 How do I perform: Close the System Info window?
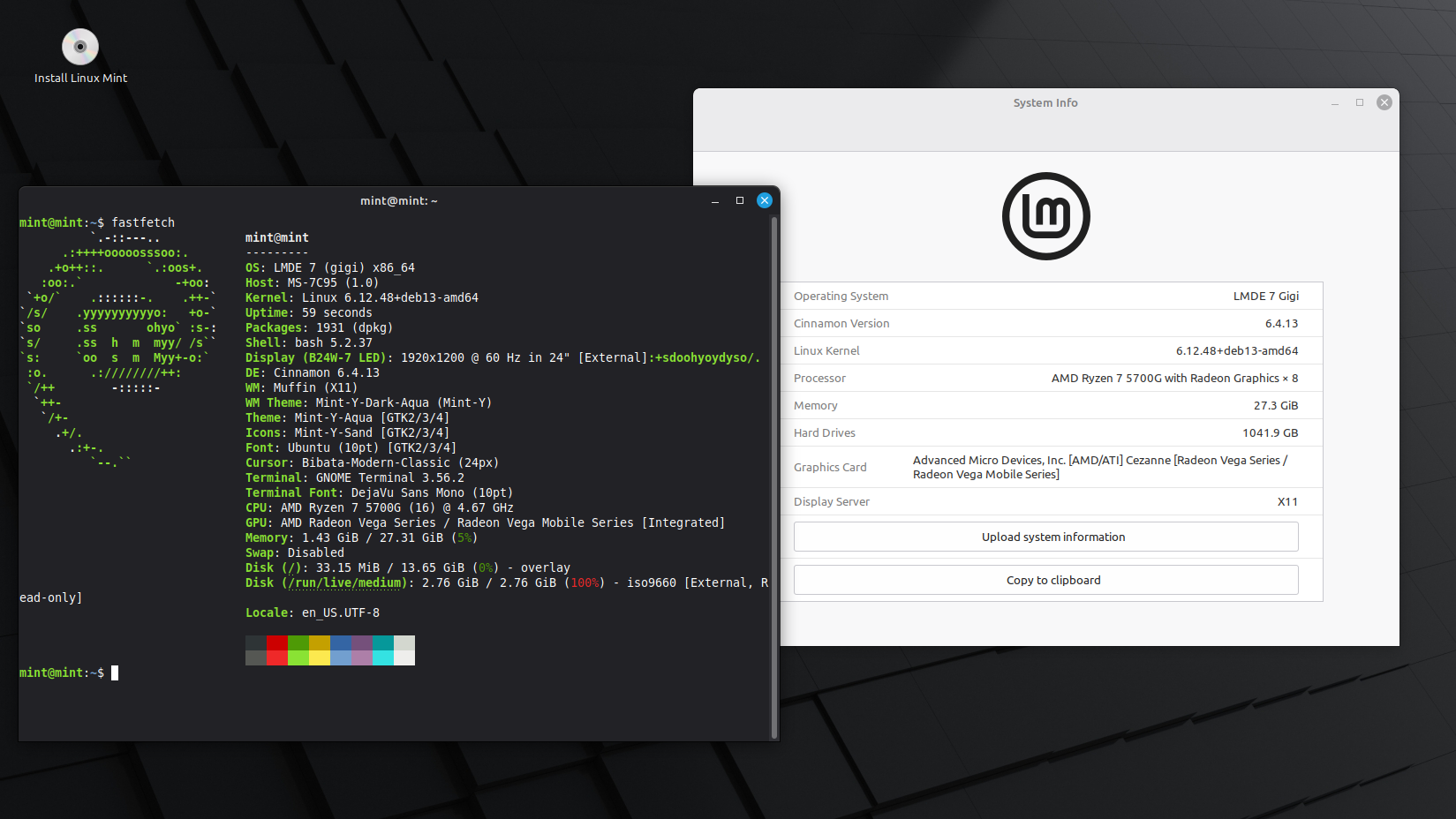tap(1384, 102)
